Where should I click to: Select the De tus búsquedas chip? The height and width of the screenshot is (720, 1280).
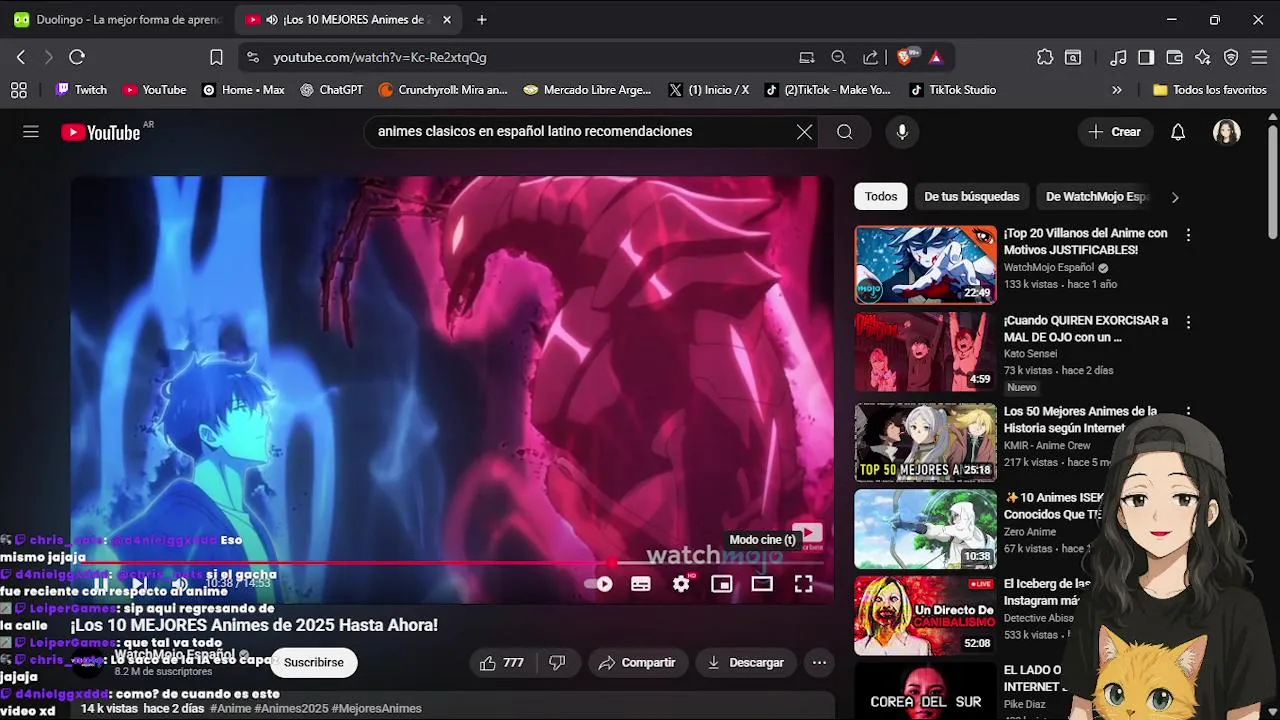pos(972,197)
